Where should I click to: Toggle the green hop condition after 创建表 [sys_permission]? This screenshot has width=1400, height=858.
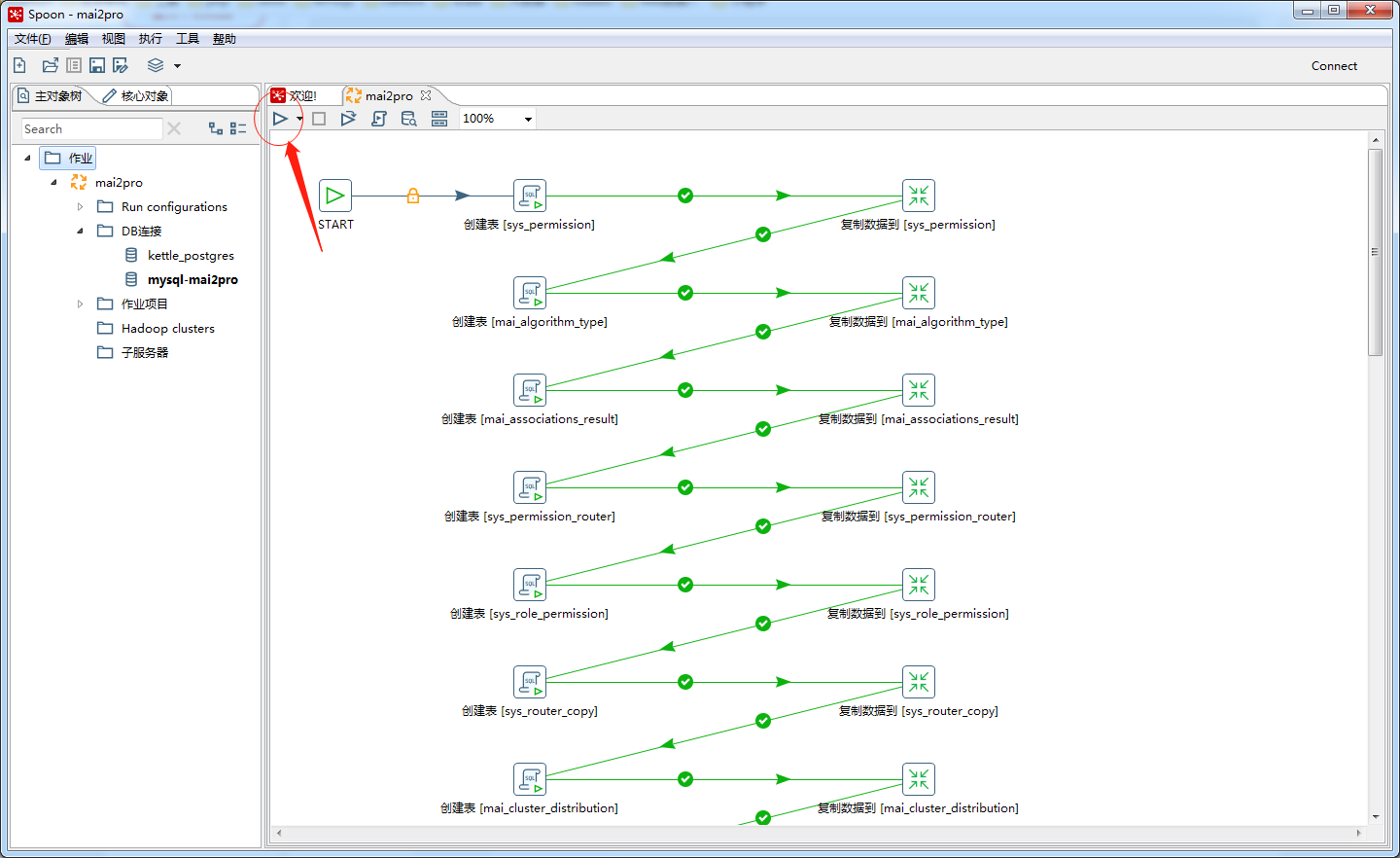[x=685, y=195]
